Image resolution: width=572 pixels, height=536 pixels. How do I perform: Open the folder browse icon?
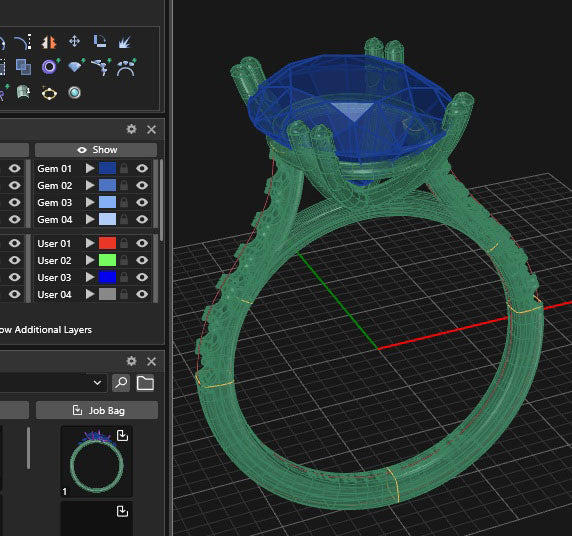tap(145, 383)
